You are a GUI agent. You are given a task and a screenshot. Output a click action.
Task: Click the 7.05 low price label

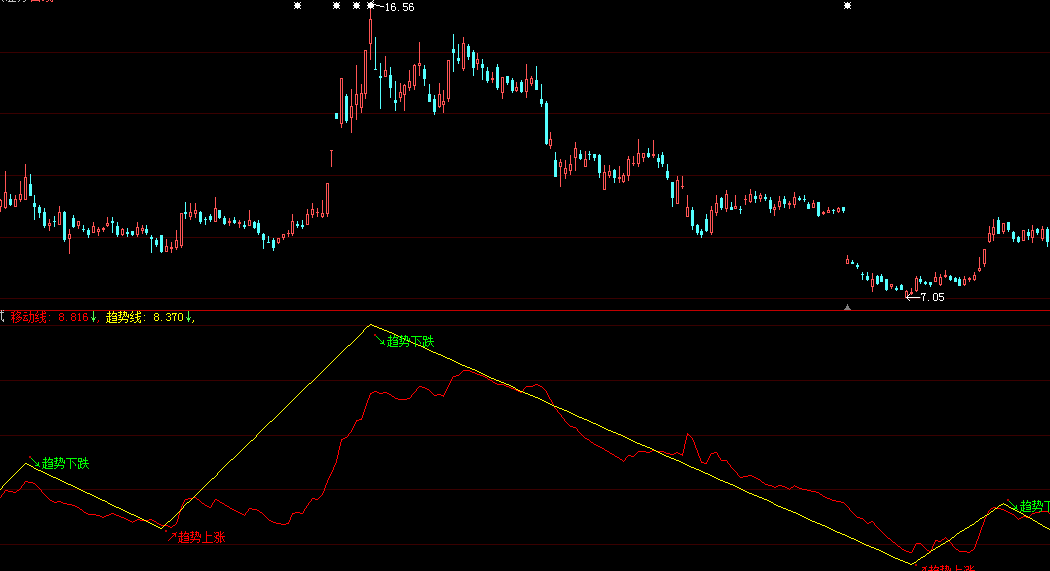[931, 297]
